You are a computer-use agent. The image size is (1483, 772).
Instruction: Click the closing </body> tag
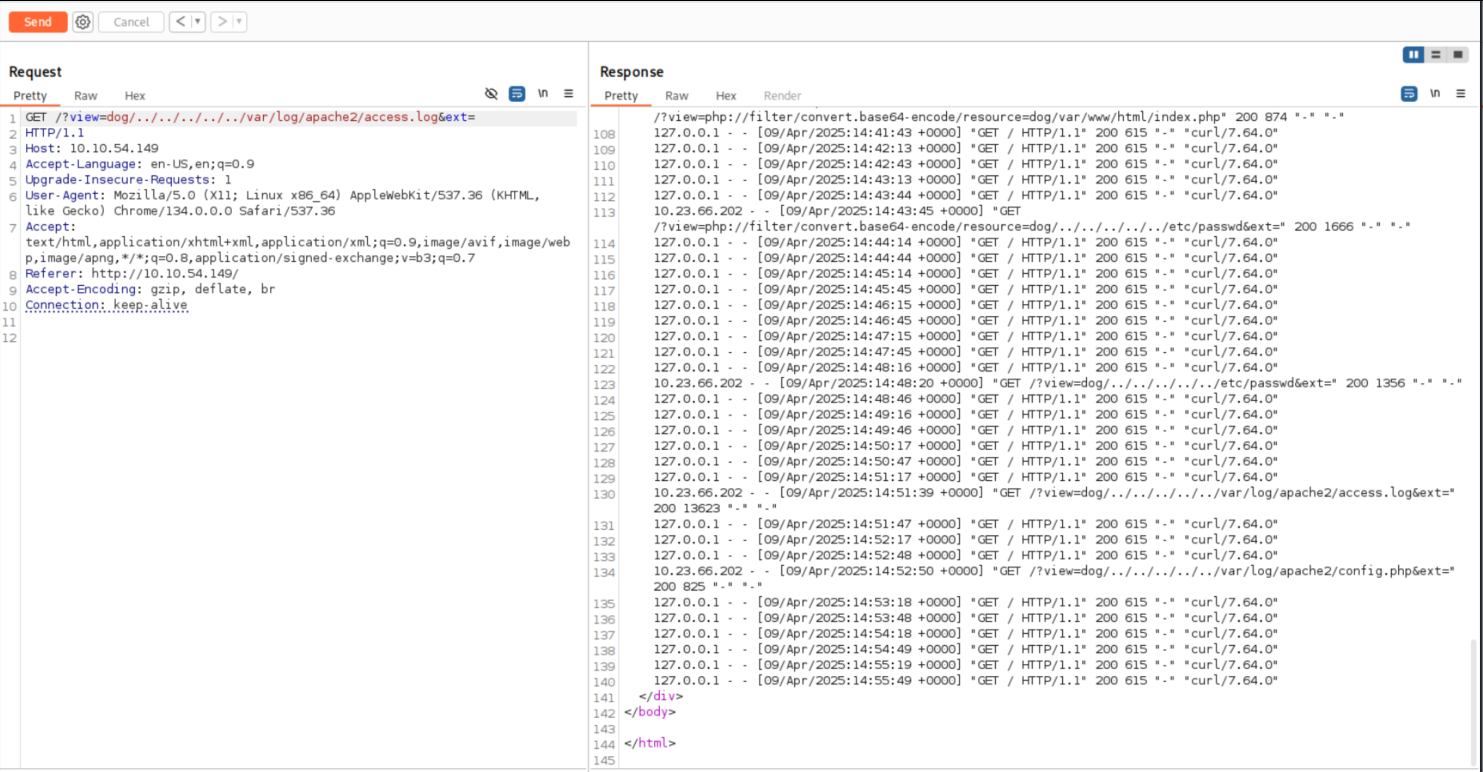[x=649, y=712]
